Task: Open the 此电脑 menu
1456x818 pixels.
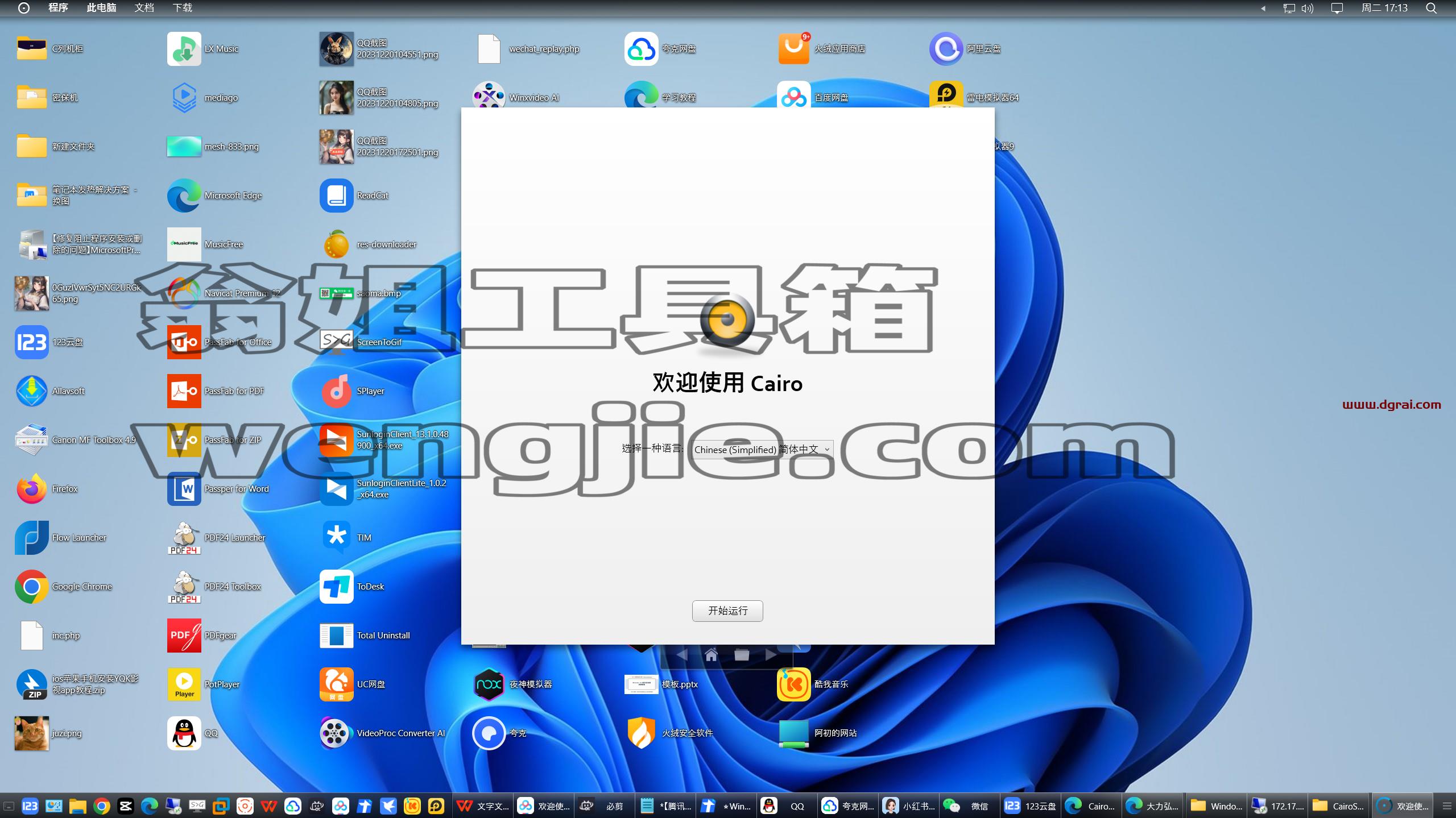Action: click(101, 8)
